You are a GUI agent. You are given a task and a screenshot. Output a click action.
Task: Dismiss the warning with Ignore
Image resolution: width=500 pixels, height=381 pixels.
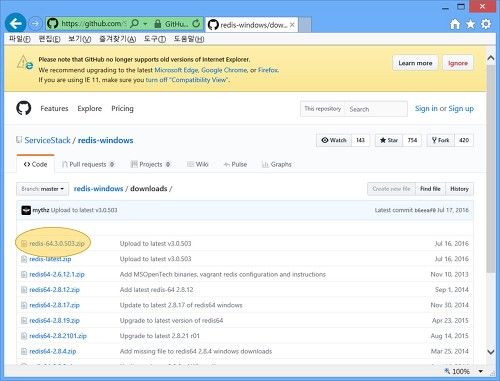tap(458, 63)
